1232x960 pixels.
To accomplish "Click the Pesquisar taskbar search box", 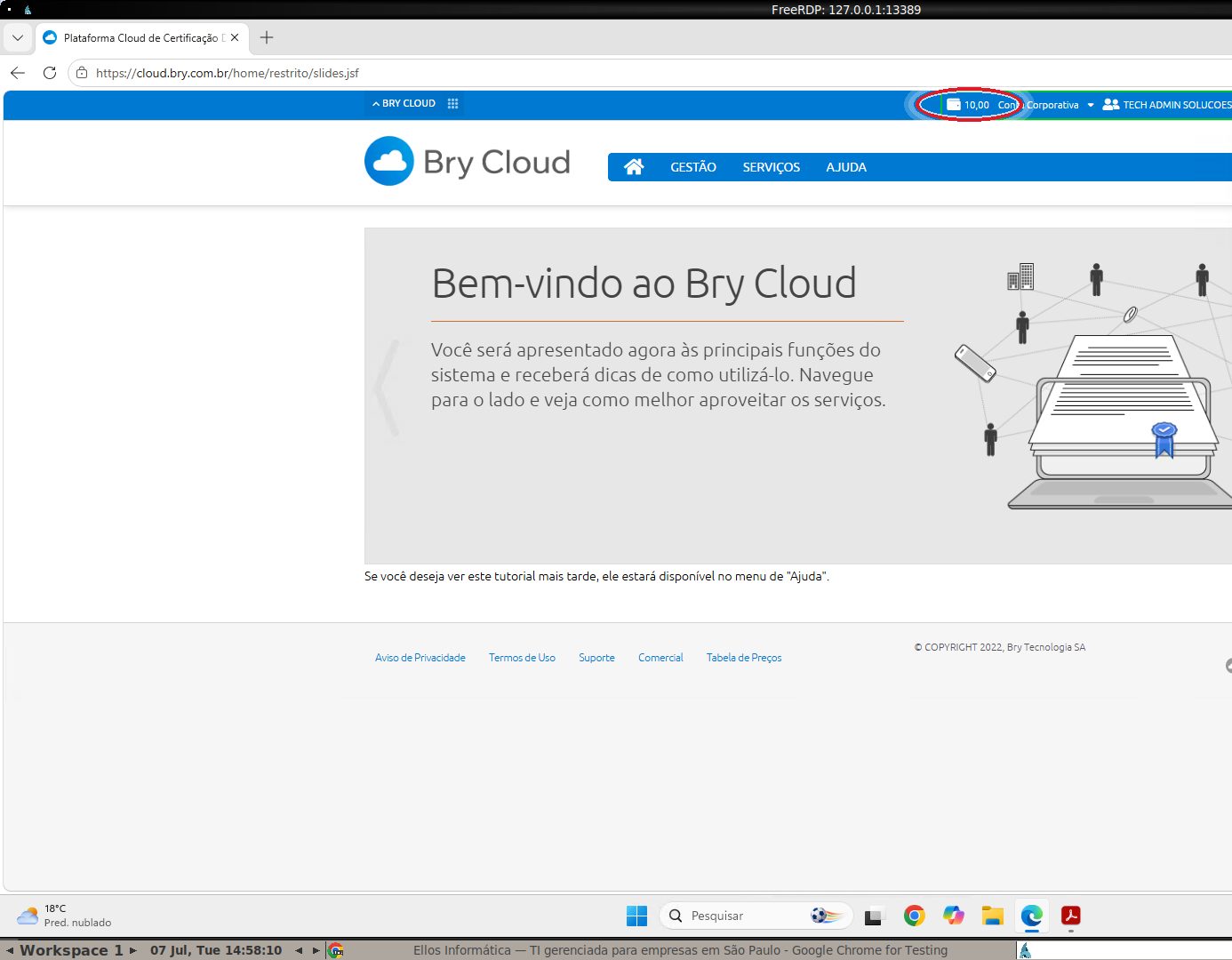I will point(756,916).
